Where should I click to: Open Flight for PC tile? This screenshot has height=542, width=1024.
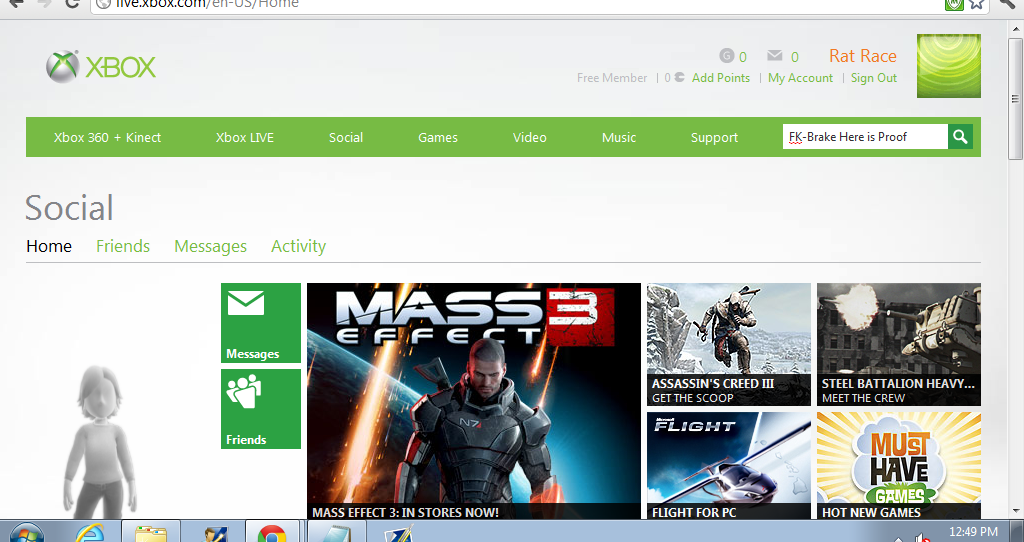click(729, 466)
